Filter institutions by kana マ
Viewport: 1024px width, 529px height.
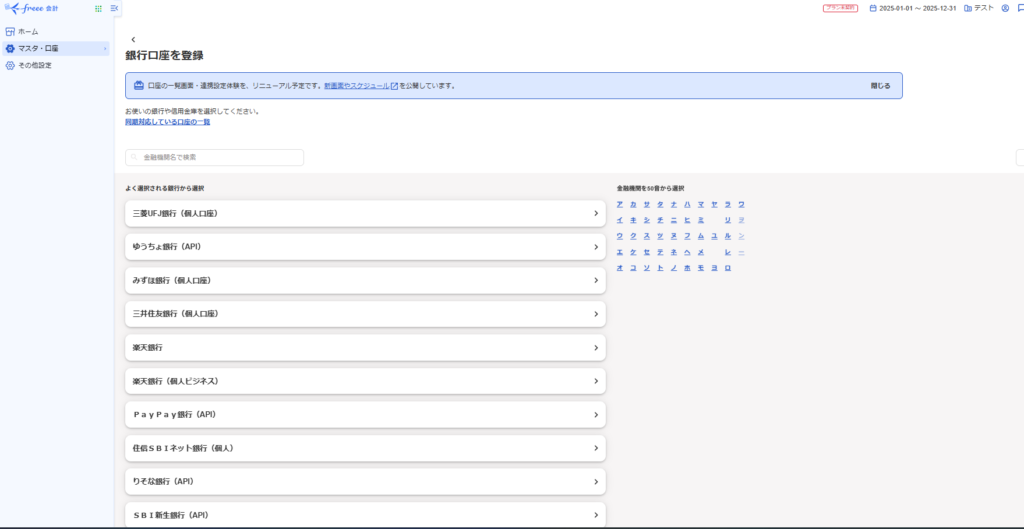click(701, 204)
